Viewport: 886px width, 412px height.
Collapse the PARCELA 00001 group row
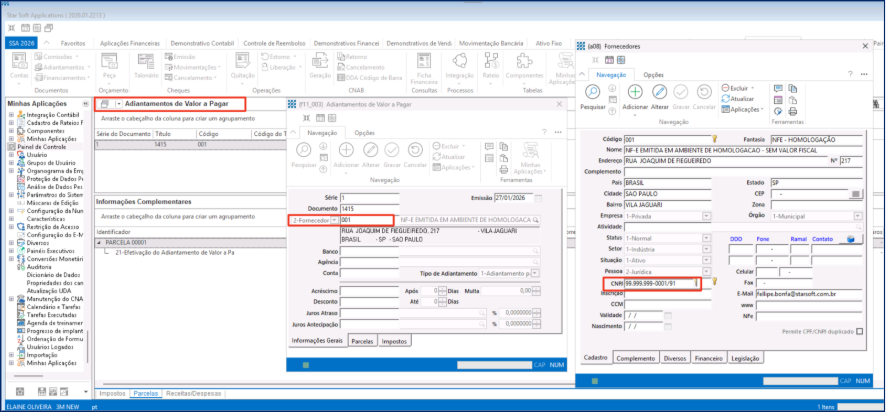click(98, 242)
